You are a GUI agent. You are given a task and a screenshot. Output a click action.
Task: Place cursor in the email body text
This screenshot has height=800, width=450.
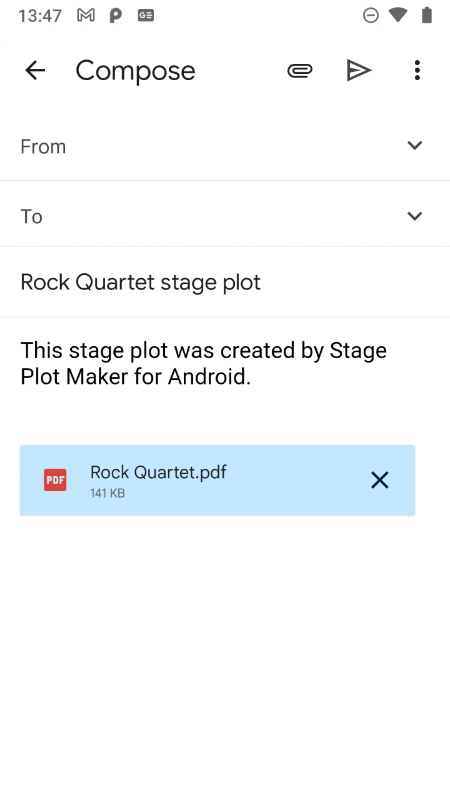204,363
